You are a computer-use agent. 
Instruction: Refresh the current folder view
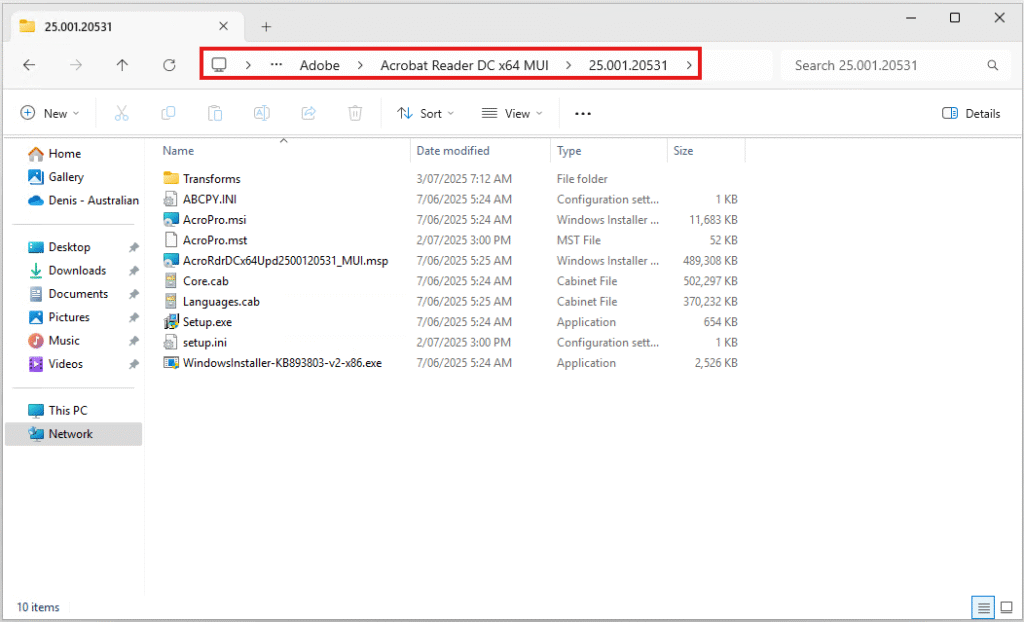click(x=169, y=65)
